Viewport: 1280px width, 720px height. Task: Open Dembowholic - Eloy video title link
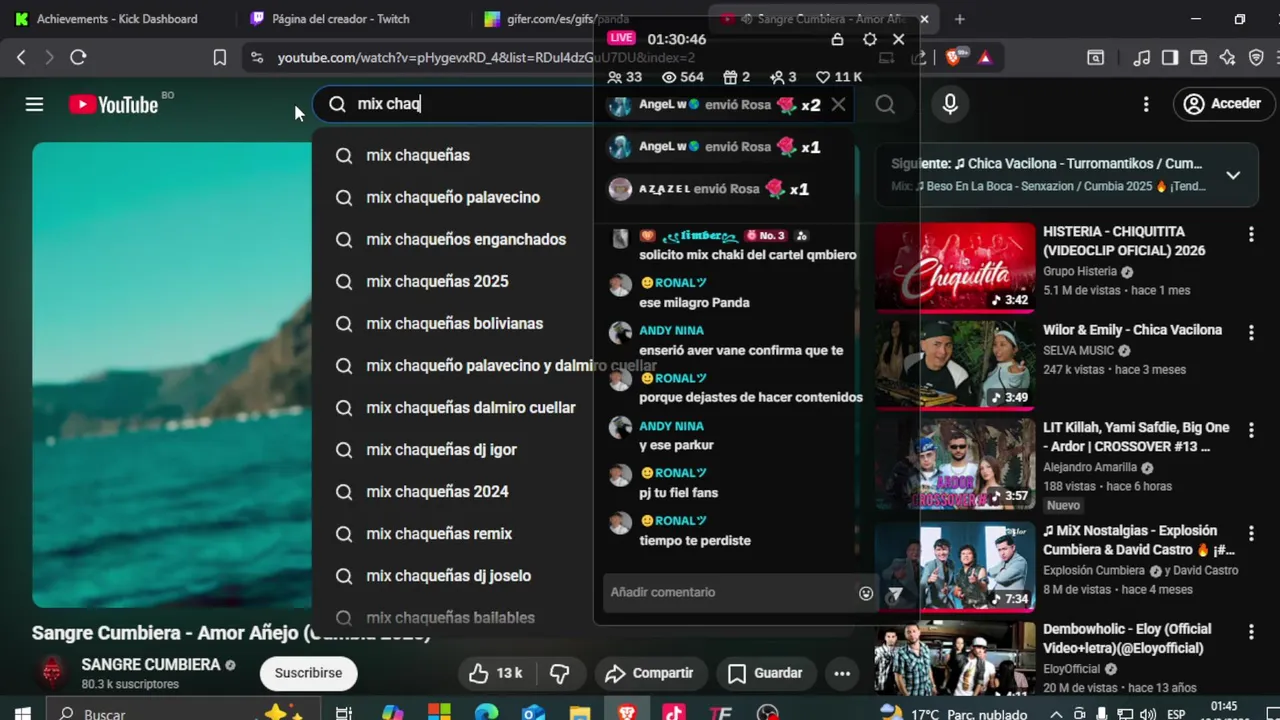tap(1127, 638)
